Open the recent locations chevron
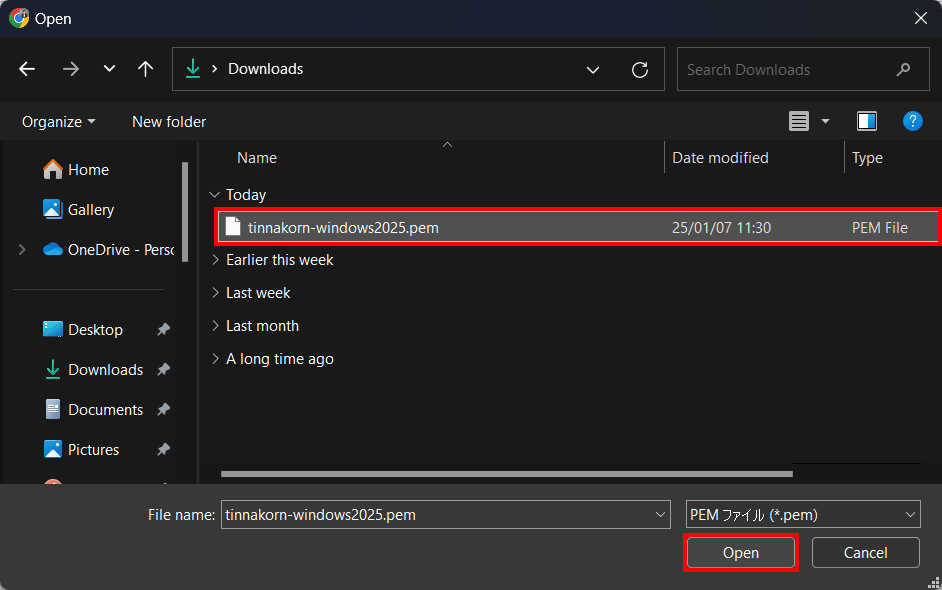This screenshot has width=942, height=590. (109, 68)
